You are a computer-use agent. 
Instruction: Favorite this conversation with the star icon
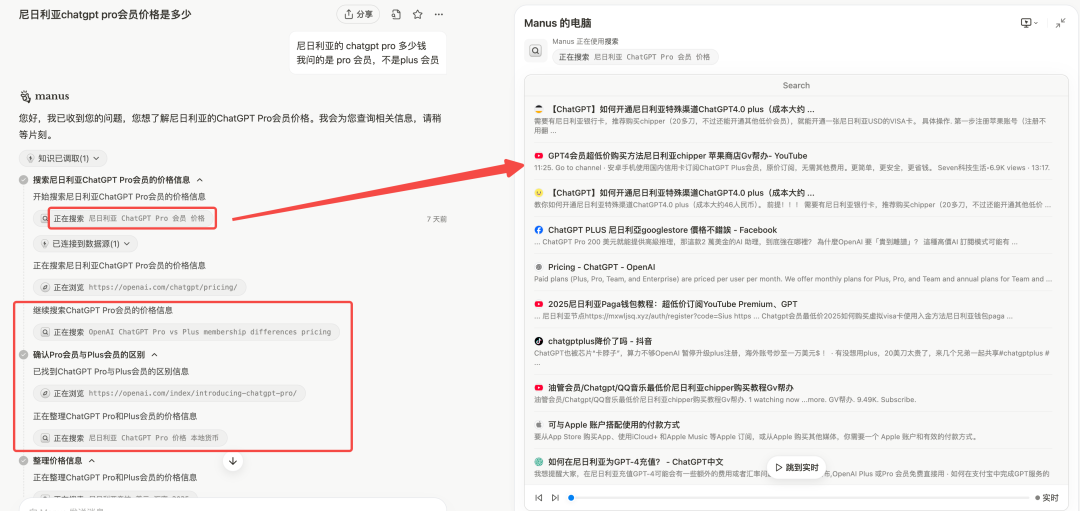[417, 14]
